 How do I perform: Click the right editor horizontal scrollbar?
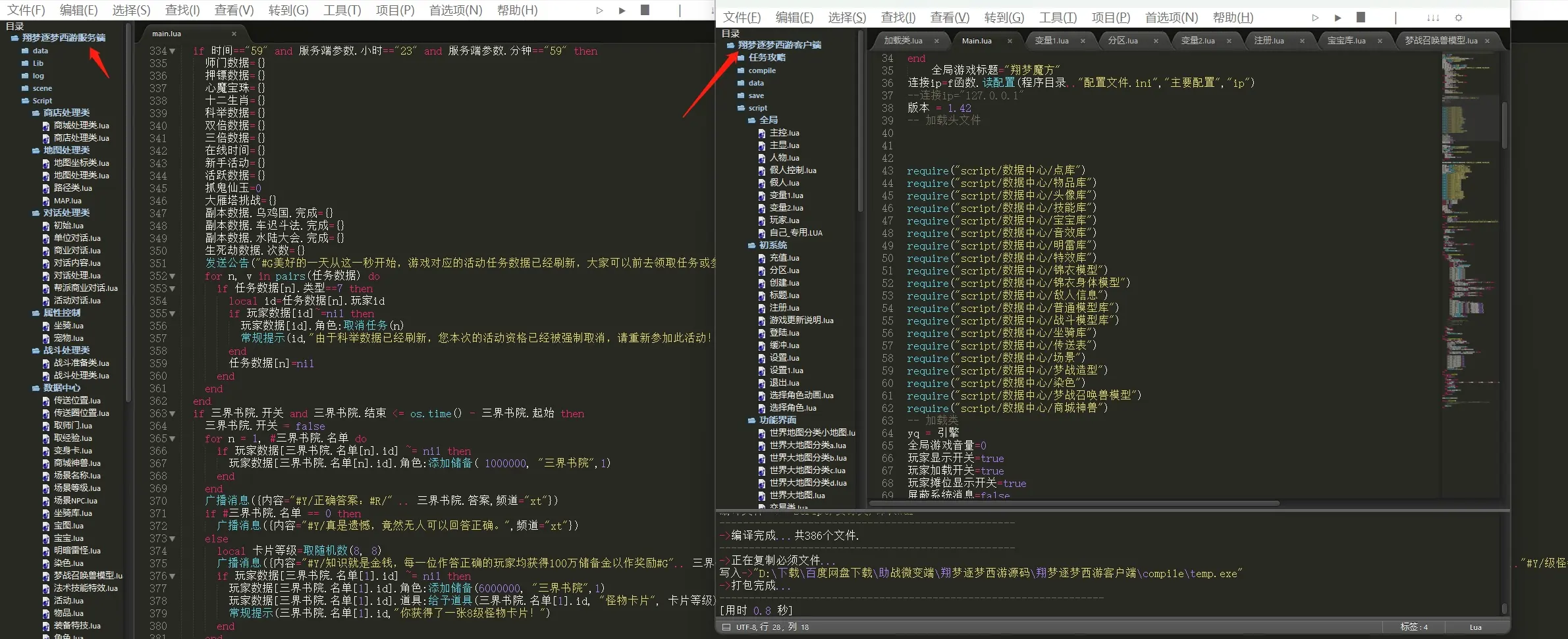coord(1074,503)
